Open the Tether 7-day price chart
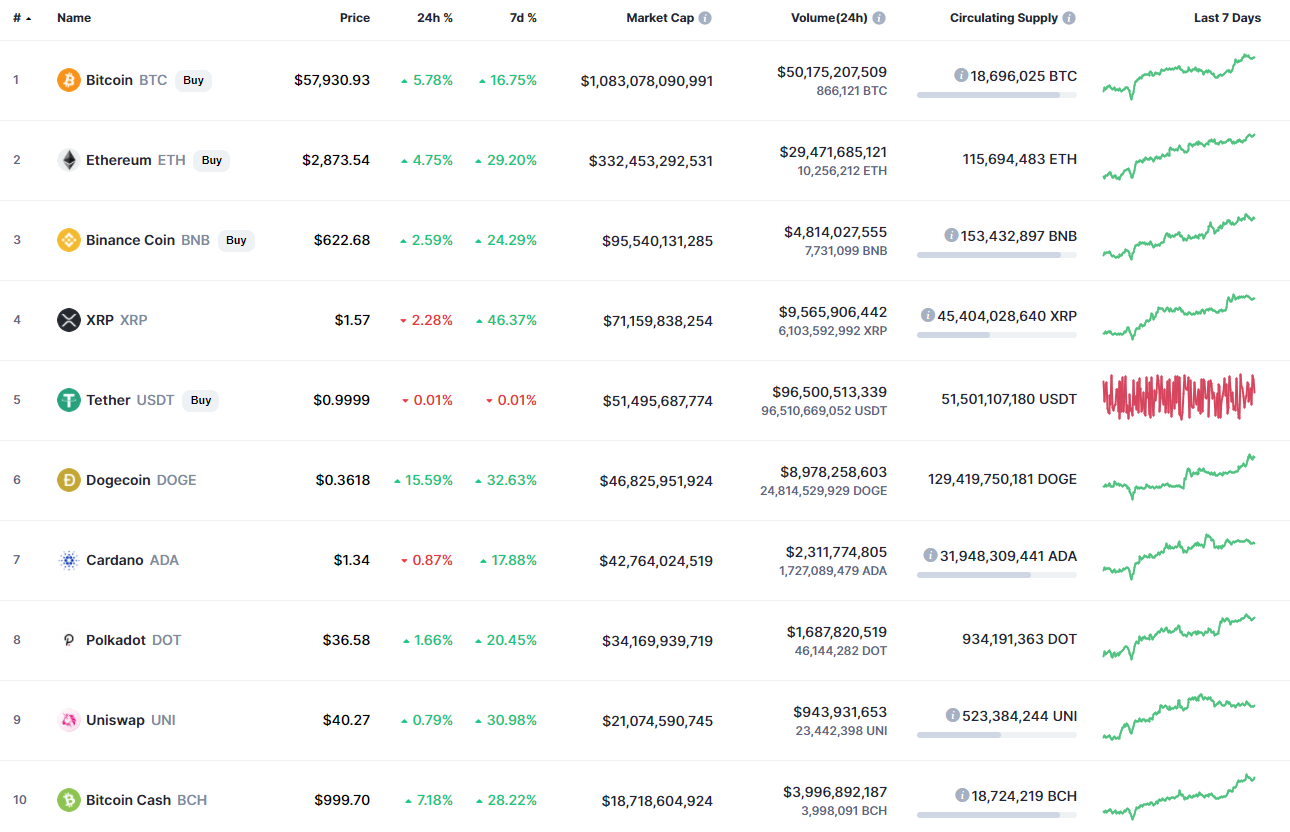 1178,397
